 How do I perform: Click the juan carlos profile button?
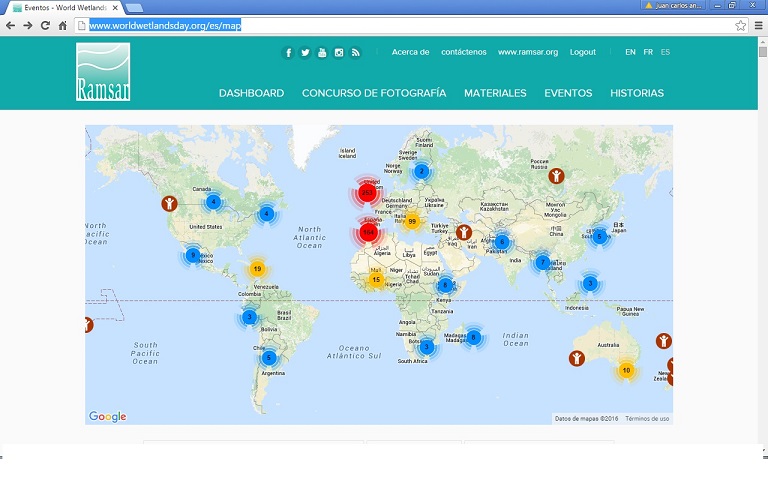tap(673, 5)
